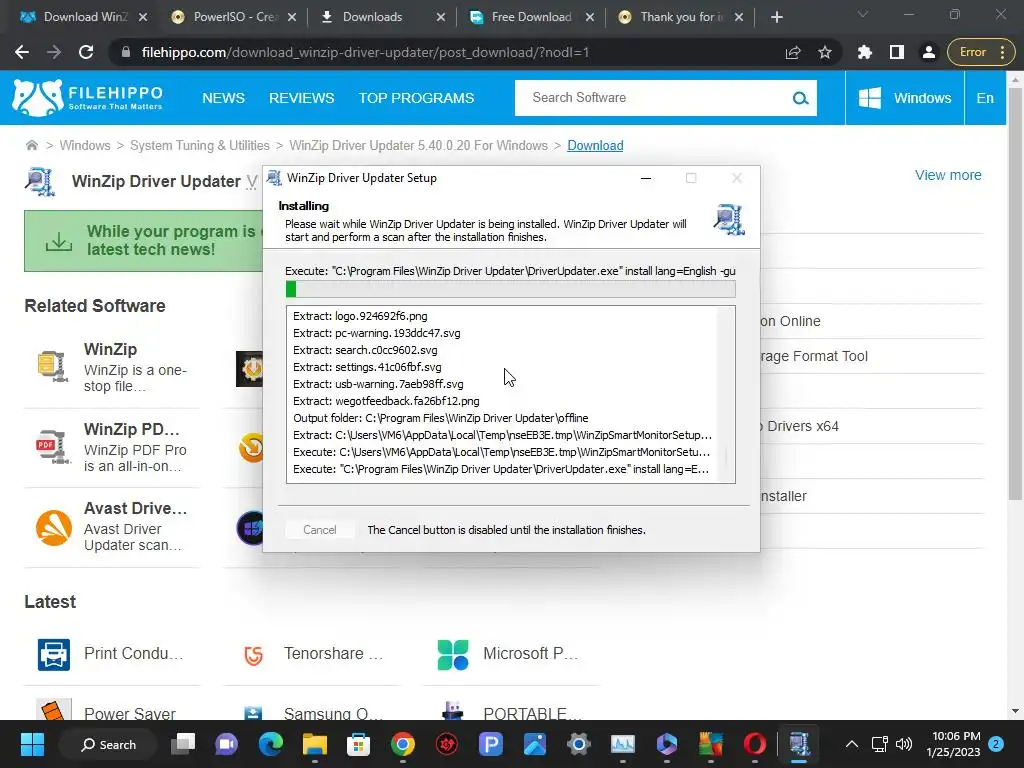Viewport: 1024px width, 768px height.
Task: Switch to the Free Download tab
Action: point(532,17)
